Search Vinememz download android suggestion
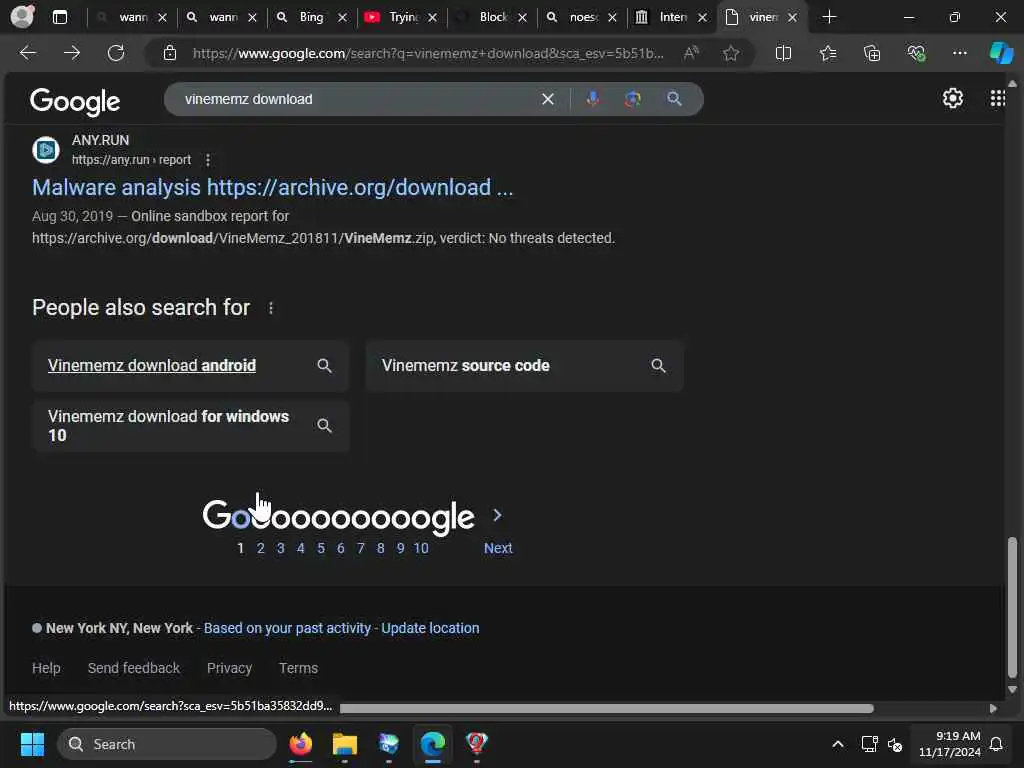1024x768 pixels. (191, 366)
